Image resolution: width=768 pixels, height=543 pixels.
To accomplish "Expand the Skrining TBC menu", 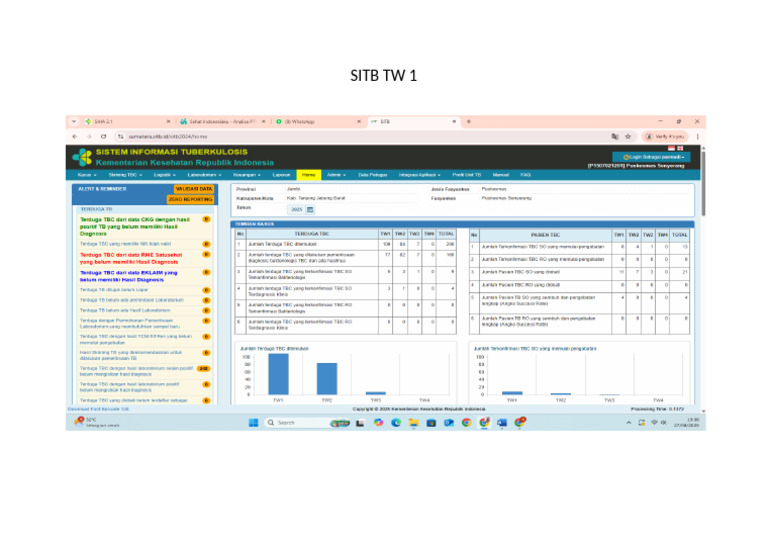I will [x=125, y=175].
